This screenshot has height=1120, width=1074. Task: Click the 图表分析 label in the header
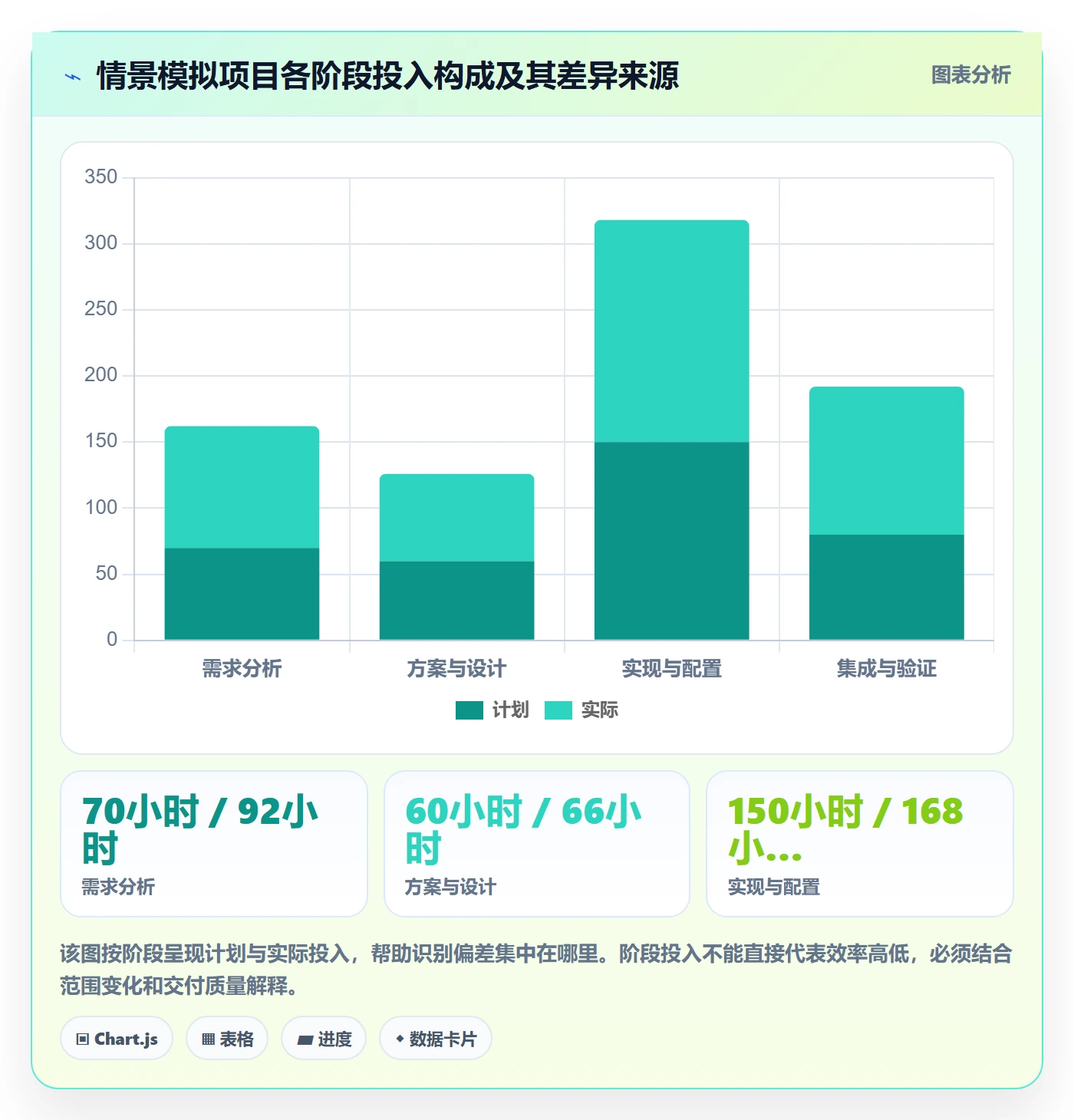tap(970, 75)
